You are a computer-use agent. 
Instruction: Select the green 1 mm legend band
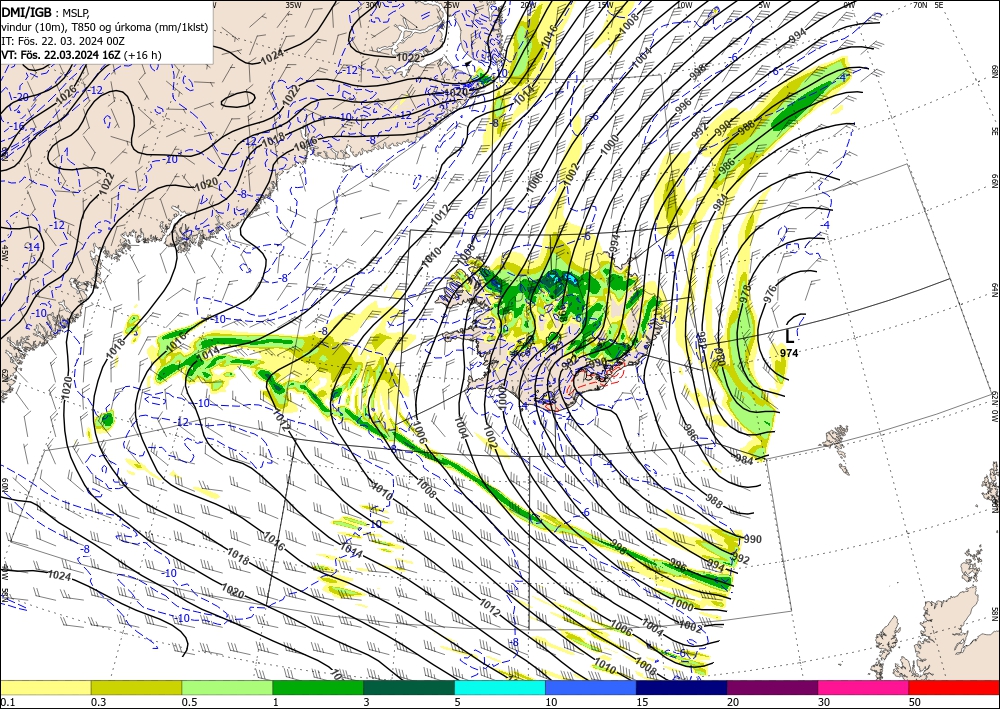coord(318,687)
